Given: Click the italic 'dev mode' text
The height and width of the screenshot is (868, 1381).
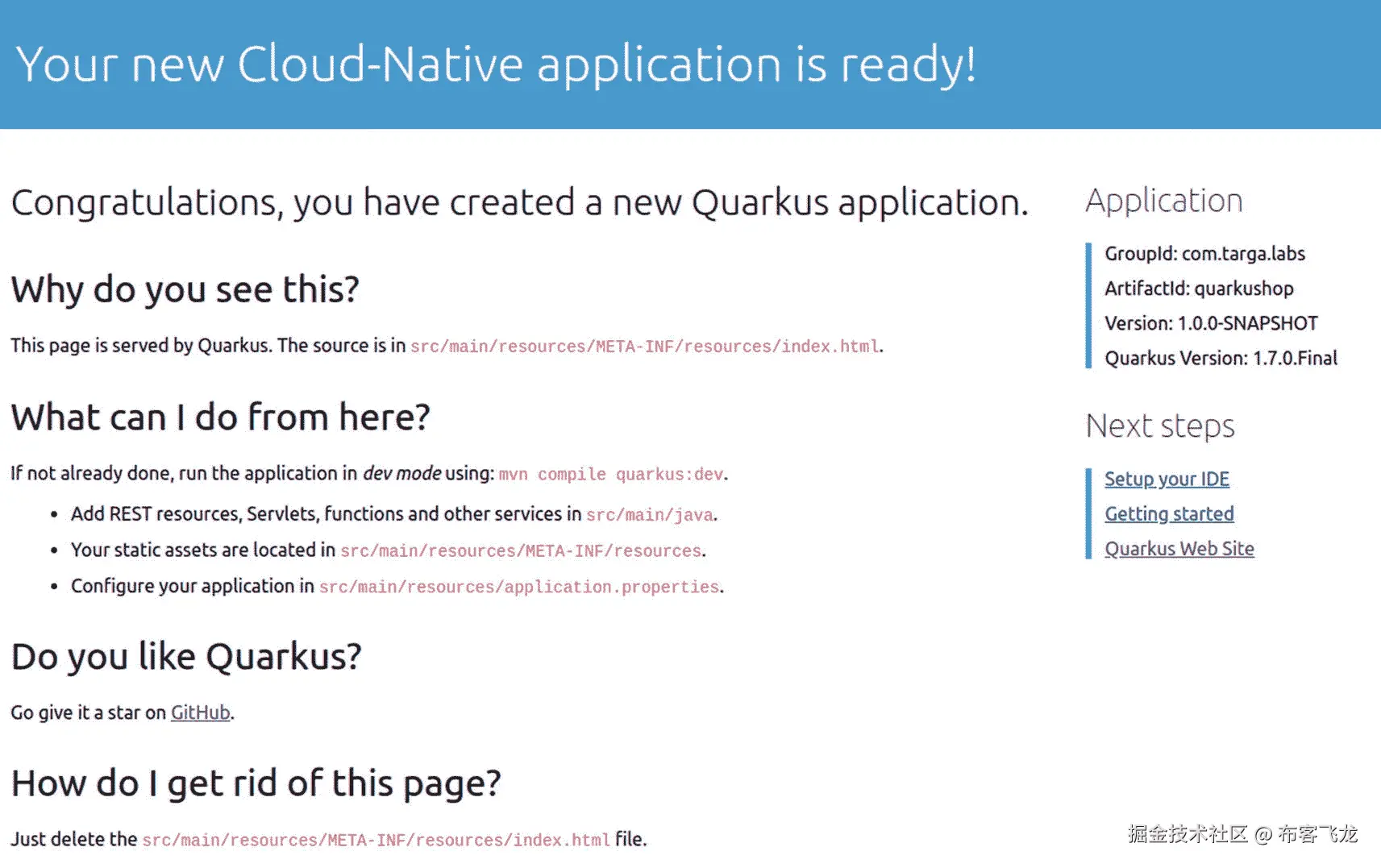Looking at the screenshot, I should coord(401,473).
